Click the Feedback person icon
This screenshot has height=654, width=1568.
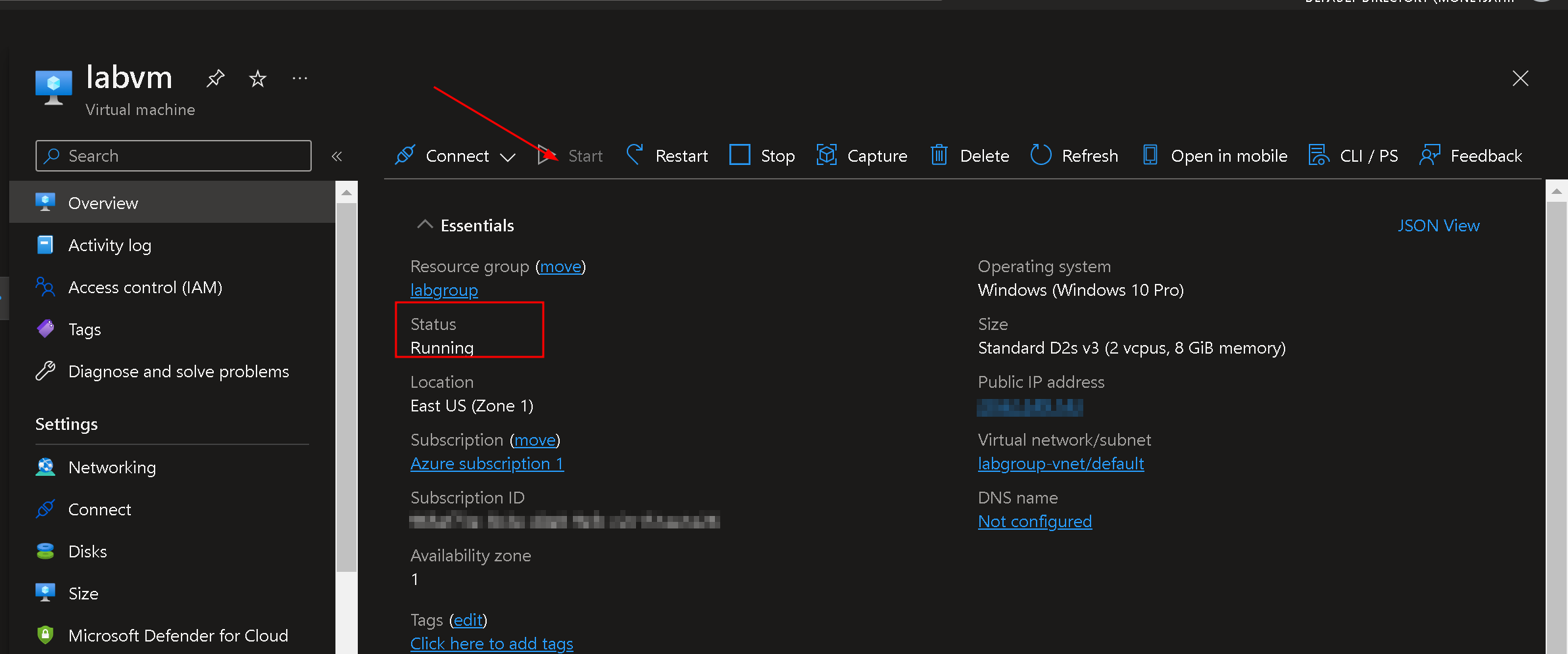coord(1430,155)
